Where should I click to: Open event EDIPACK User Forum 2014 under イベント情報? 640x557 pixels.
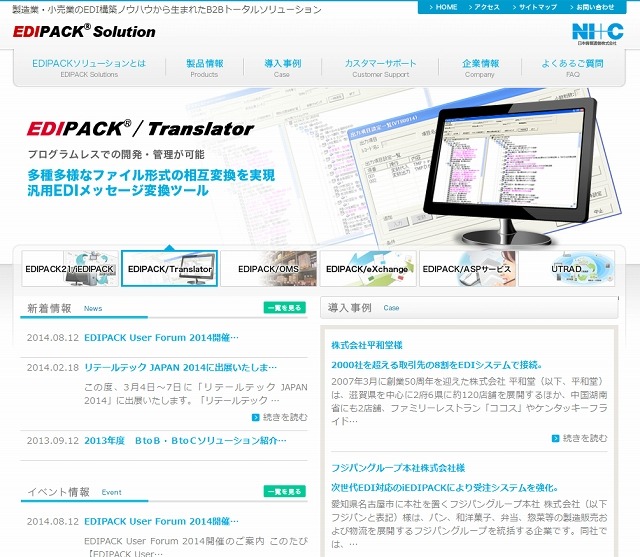(161, 521)
